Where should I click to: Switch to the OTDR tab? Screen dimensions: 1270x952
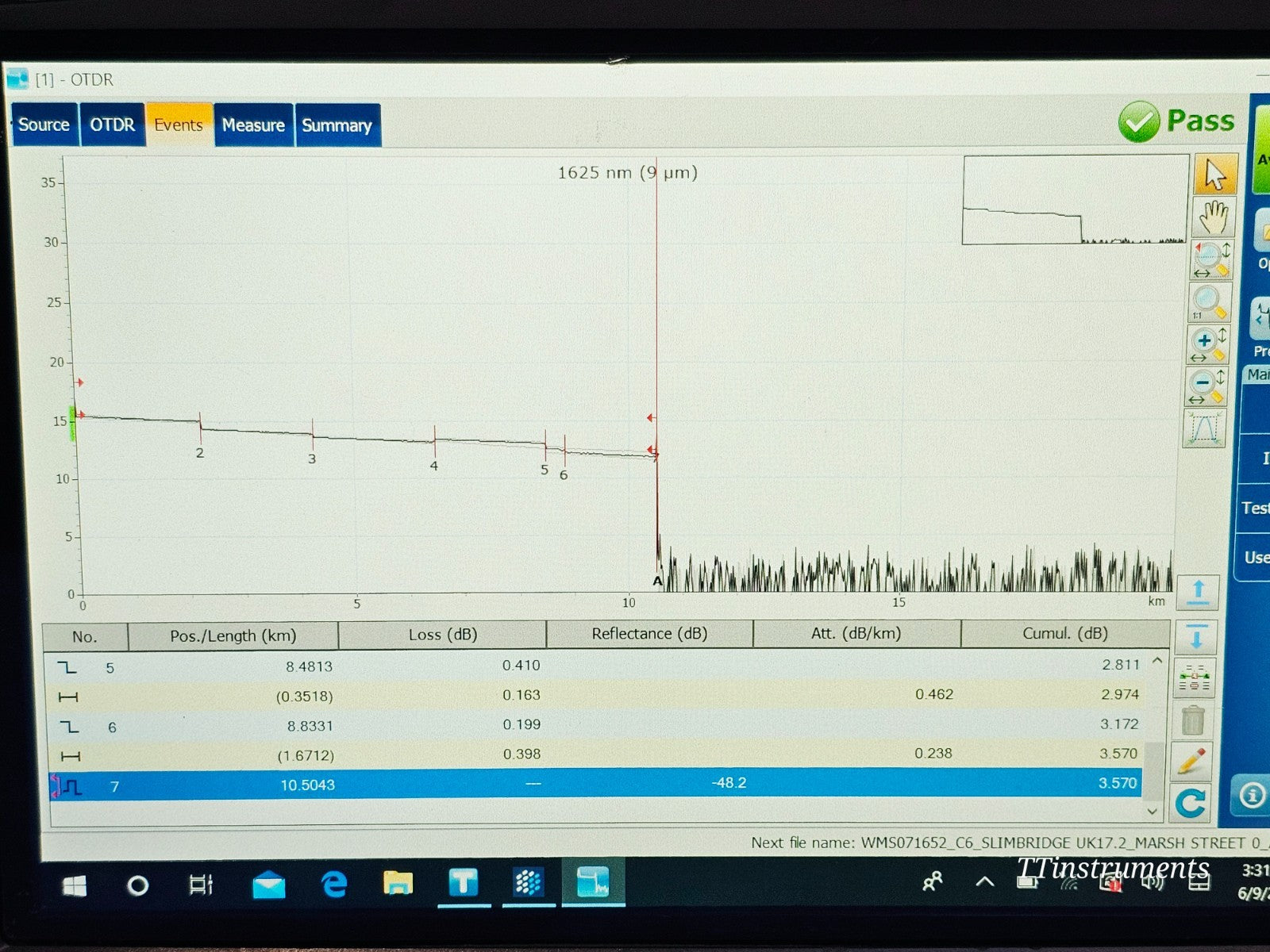pyautogui.click(x=112, y=125)
